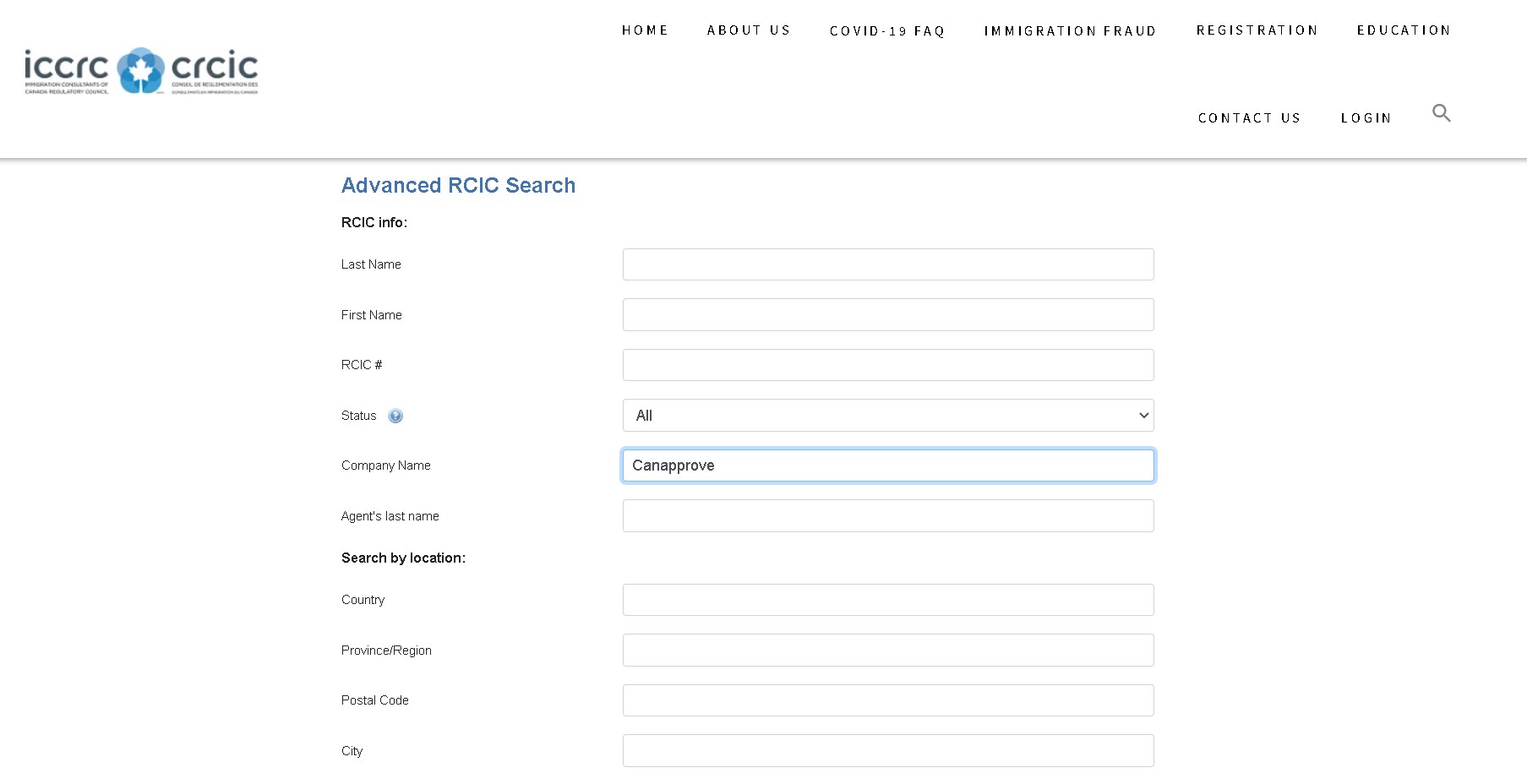Click the Status help question mark icon
Screen dimensions: 1527x784
click(396, 416)
